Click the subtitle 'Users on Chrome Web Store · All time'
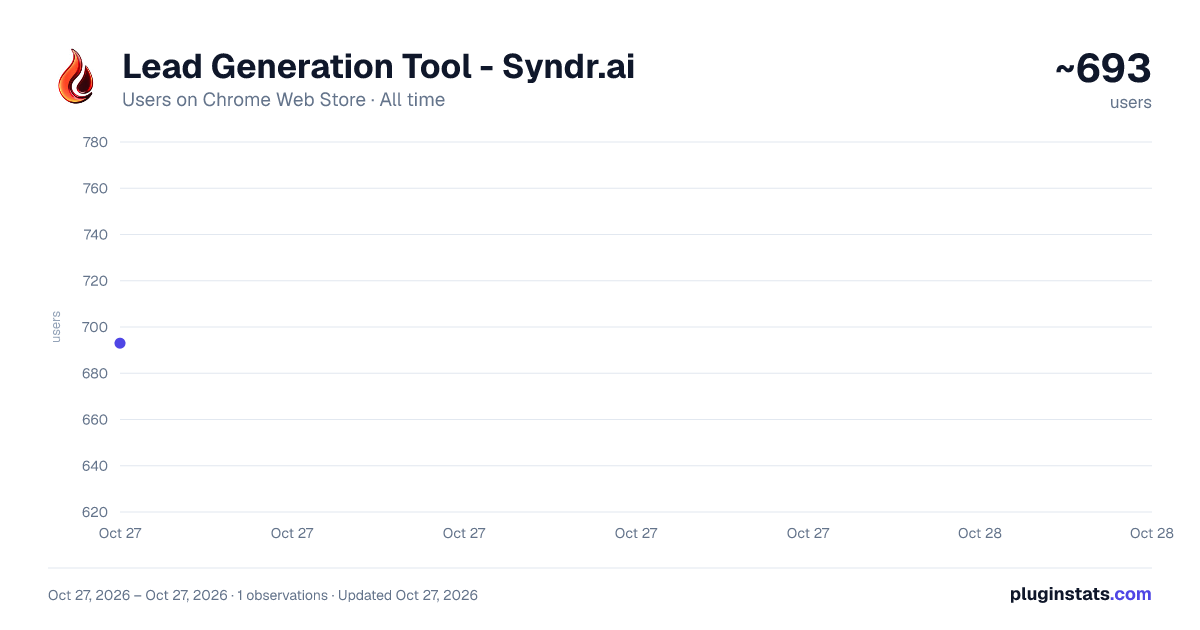Image resolution: width=1200 pixels, height=630 pixels. [x=283, y=100]
